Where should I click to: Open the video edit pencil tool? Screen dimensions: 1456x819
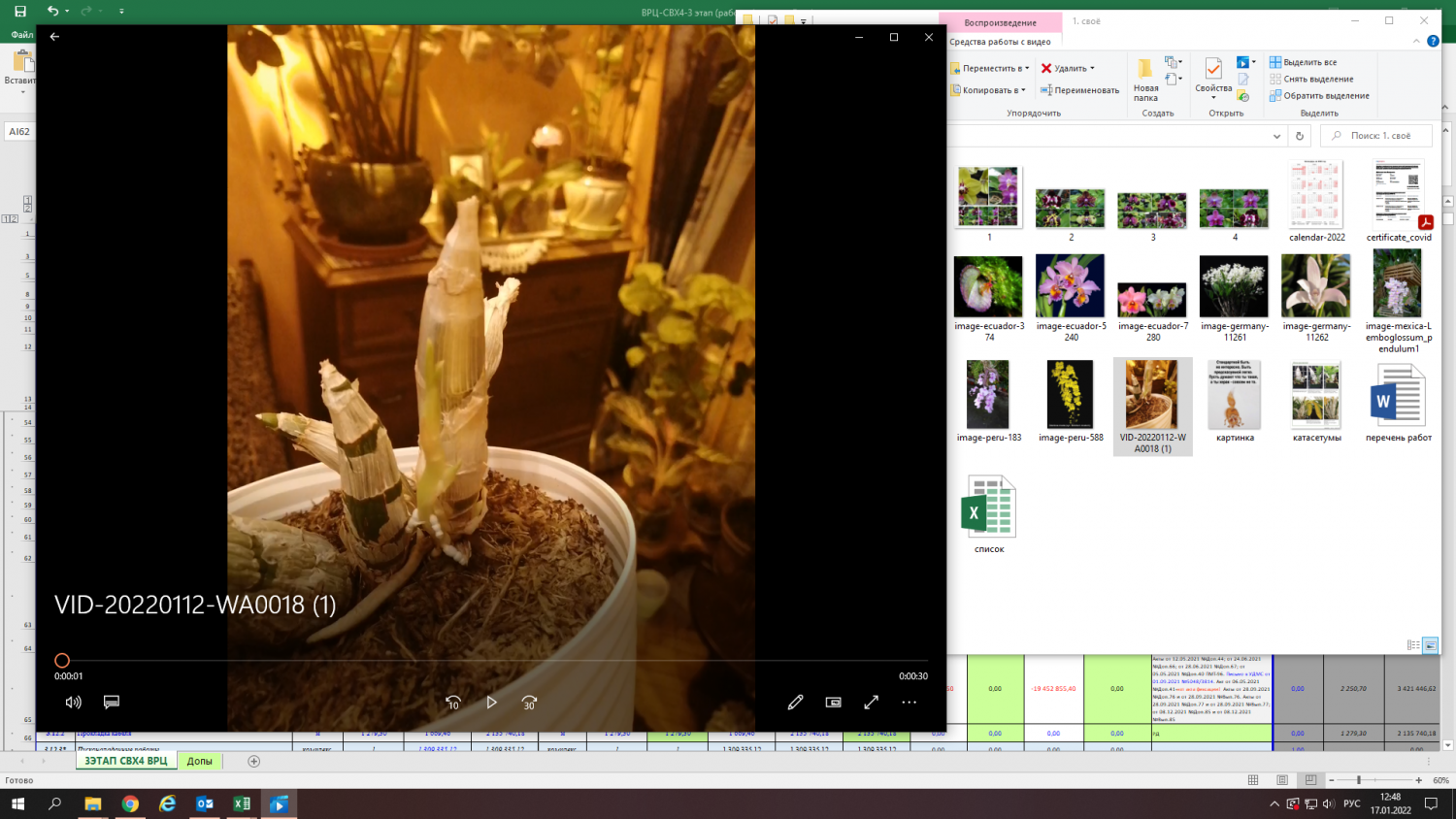(795, 702)
